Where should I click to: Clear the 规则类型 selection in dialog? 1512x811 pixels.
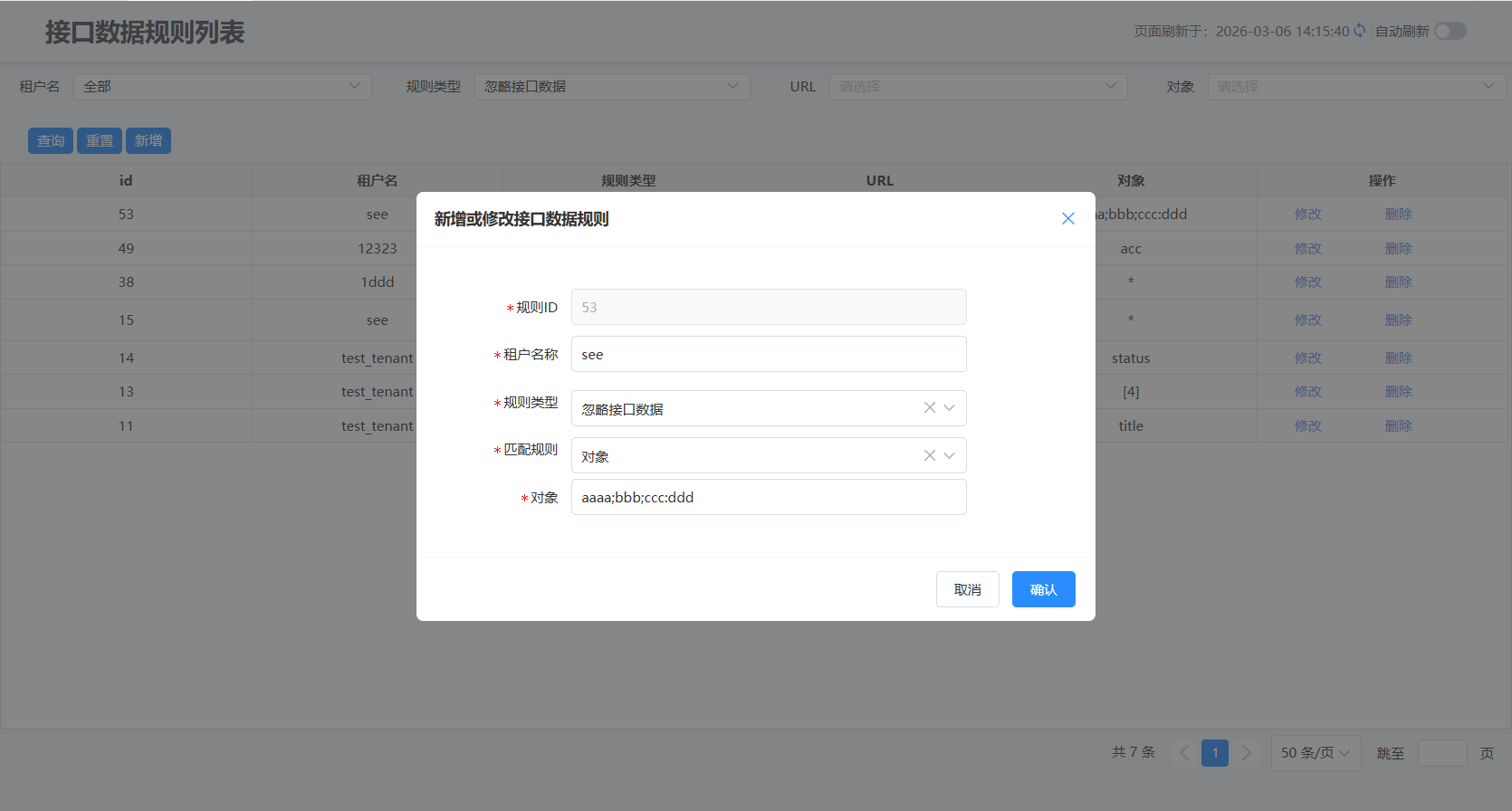pyautogui.click(x=929, y=408)
